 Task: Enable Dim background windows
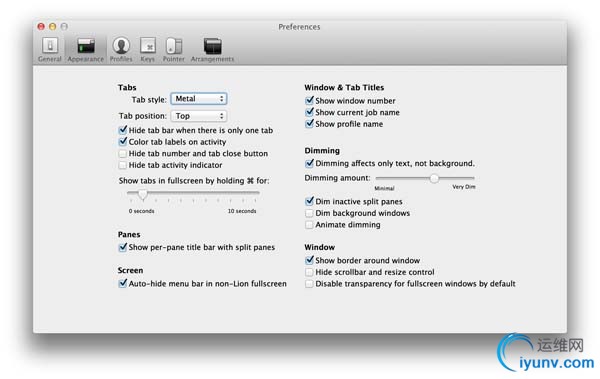point(309,213)
